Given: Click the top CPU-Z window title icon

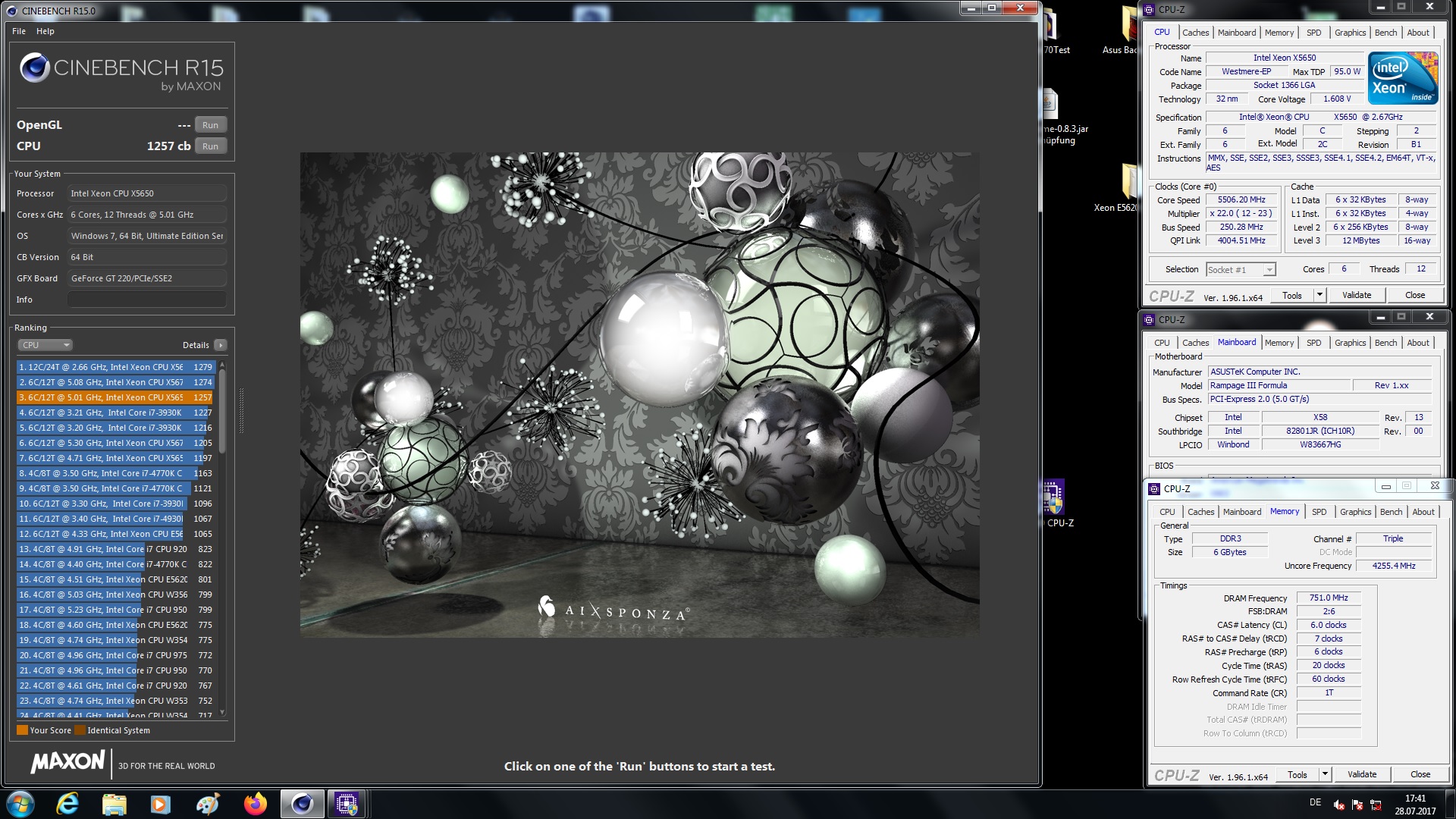Looking at the screenshot, I should pyautogui.click(x=1149, y=9).
